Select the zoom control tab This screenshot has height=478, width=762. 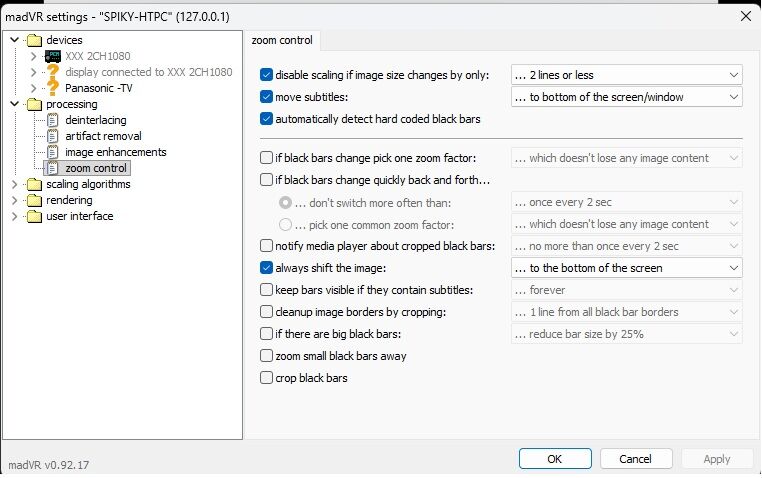284,41
